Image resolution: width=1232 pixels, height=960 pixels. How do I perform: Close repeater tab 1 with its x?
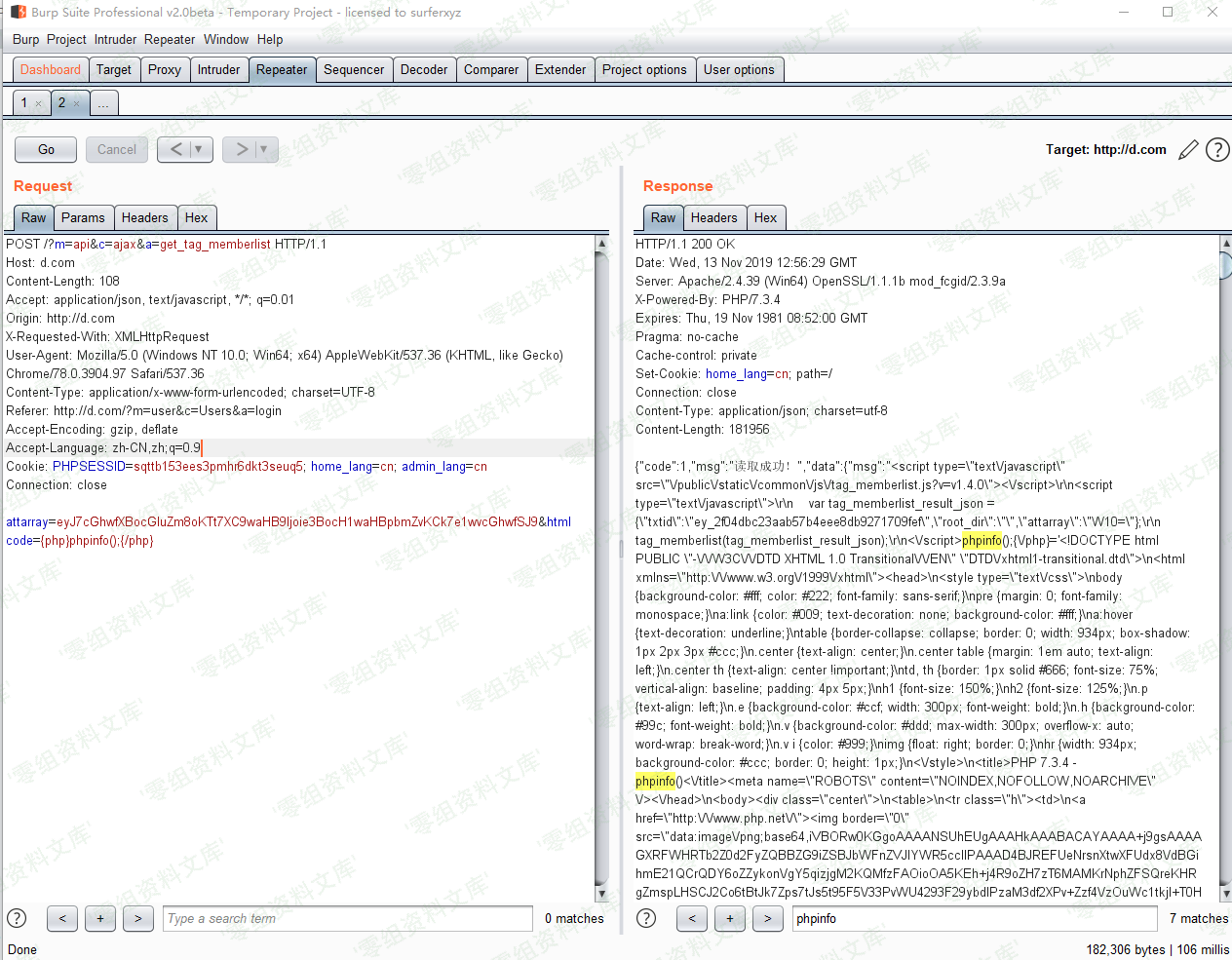(x=38, y=103)
